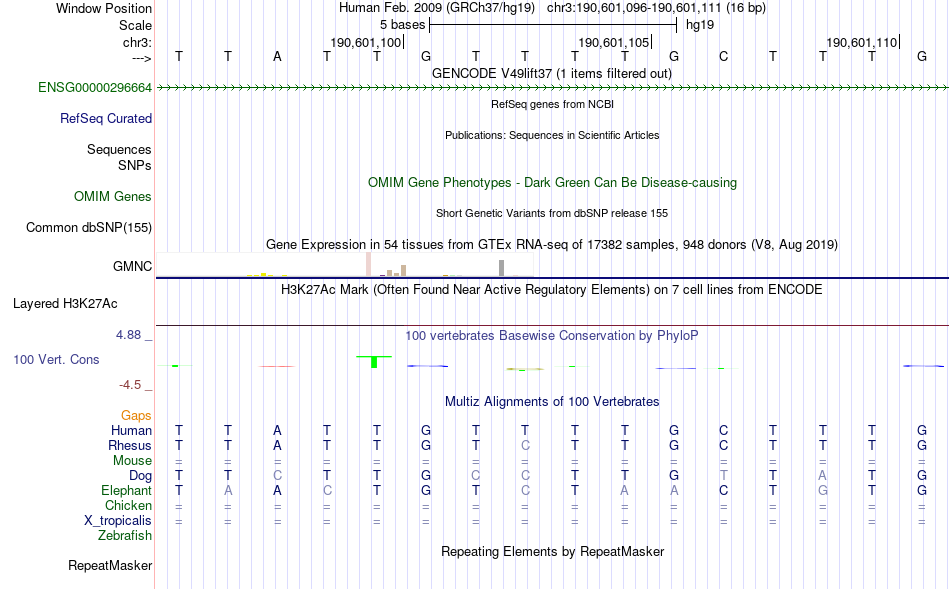Screen dimensions: 950x589
Task: Open the GMNC GTEx expression label
Action: [132, 267]
